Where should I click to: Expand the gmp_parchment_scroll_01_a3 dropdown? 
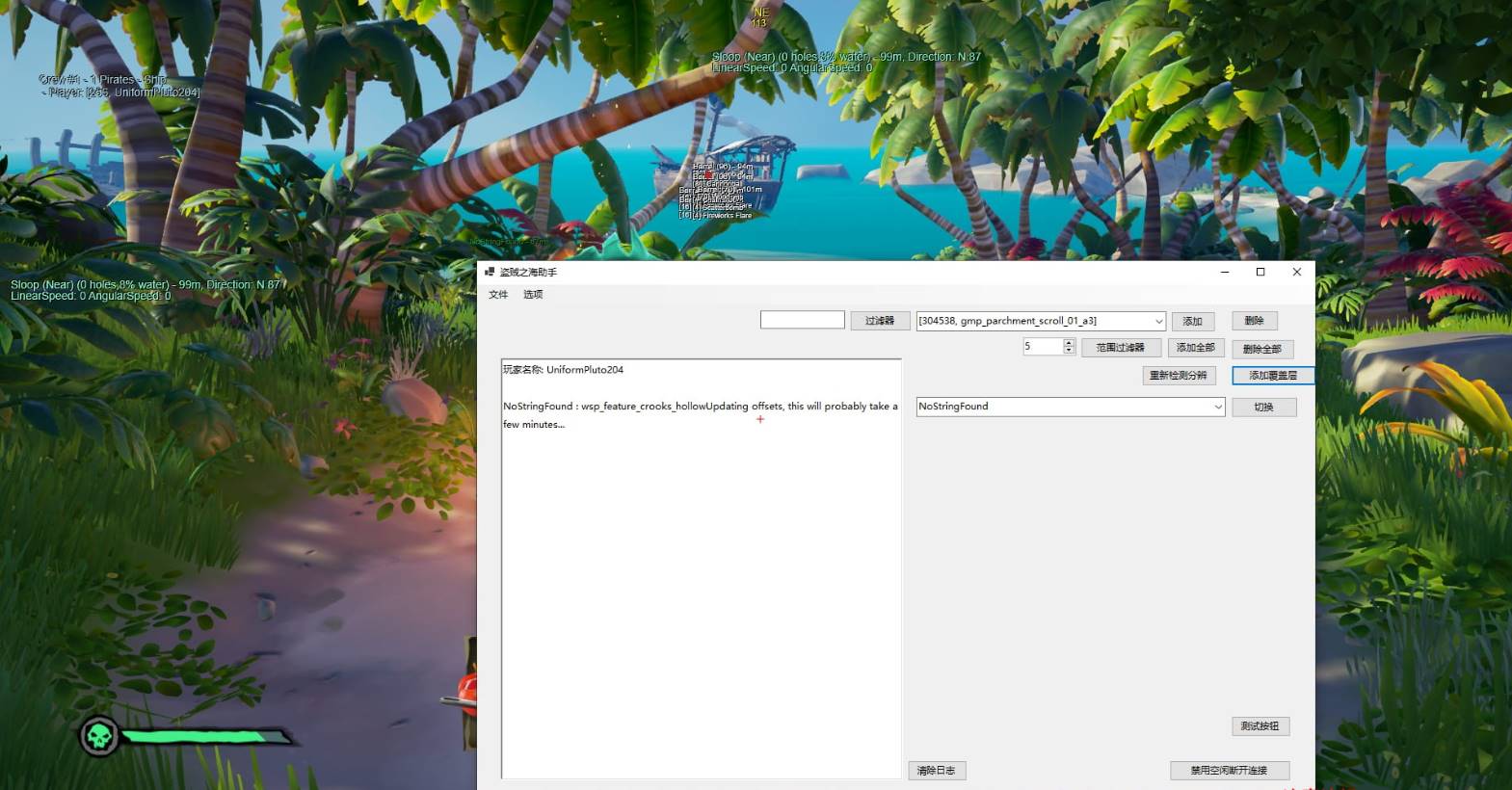click(1157, 321)
